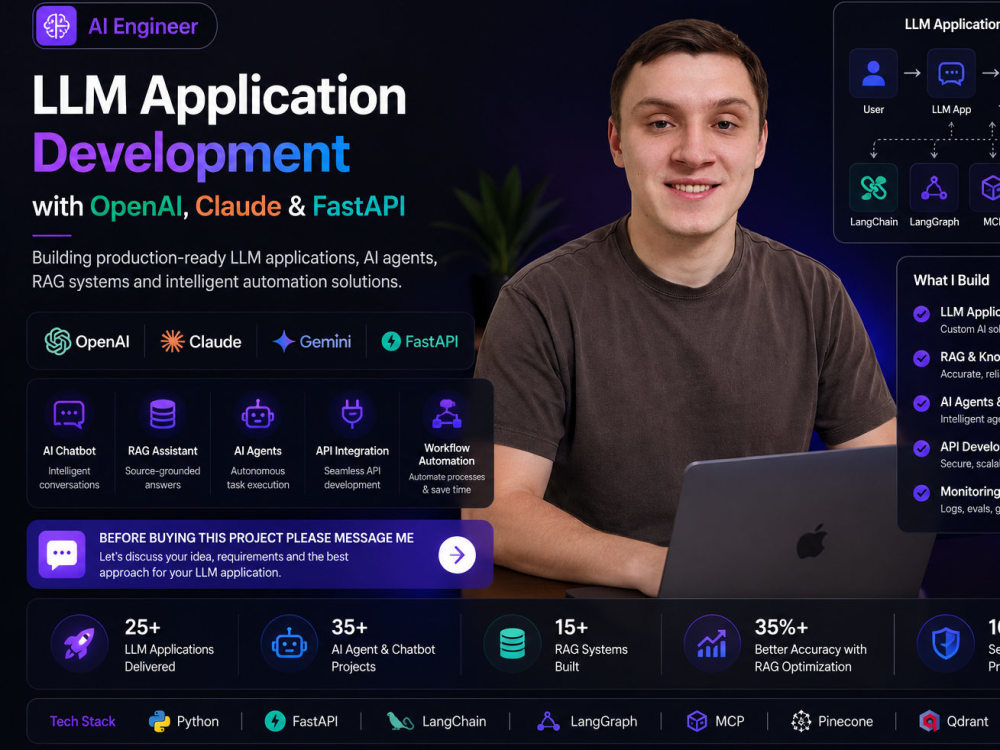This screenshot has height=750, width=1000.
Task: Select the AI Chatbot speech bubble icon
Action: (x=69, y=415)
